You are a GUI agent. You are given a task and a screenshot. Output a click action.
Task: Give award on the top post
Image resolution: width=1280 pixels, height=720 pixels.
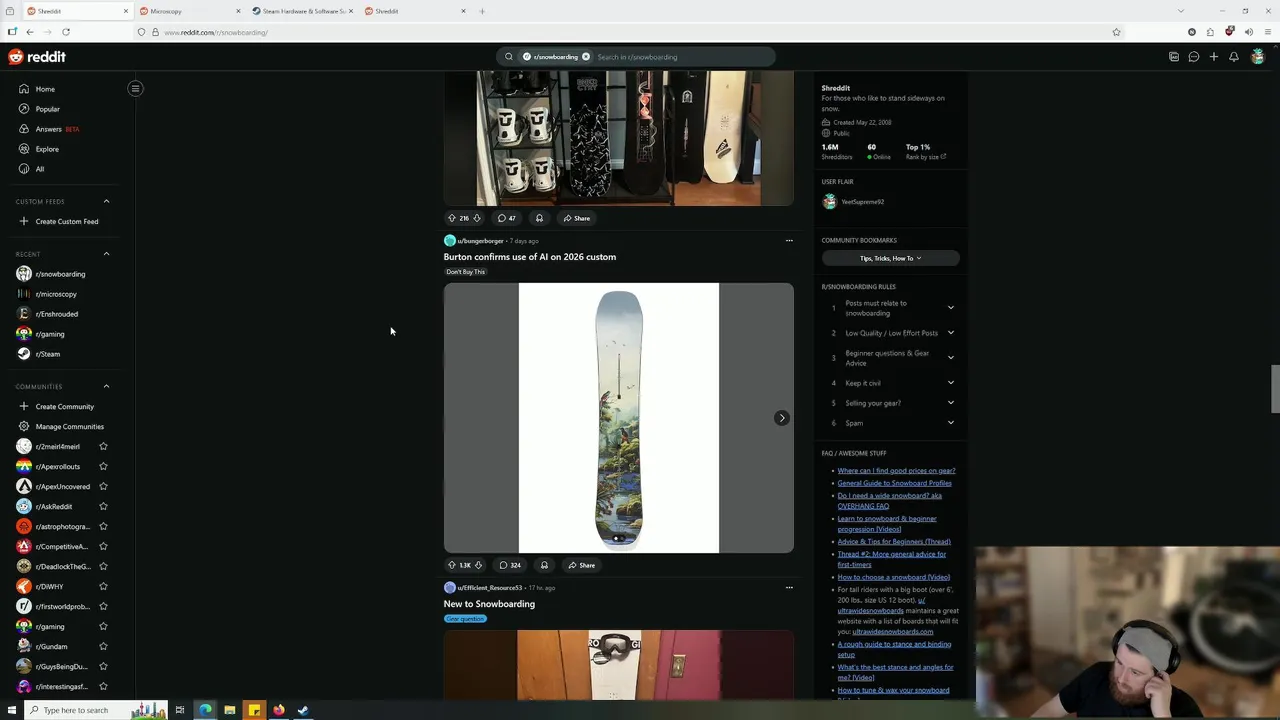pyautogui.click(x=539, y=218)
